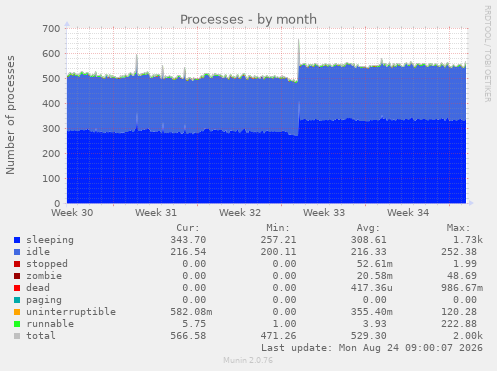The height and width of the screenshot is (371, 497).
Task: Click dead average value 417.36u
Action: click(372, 288)
